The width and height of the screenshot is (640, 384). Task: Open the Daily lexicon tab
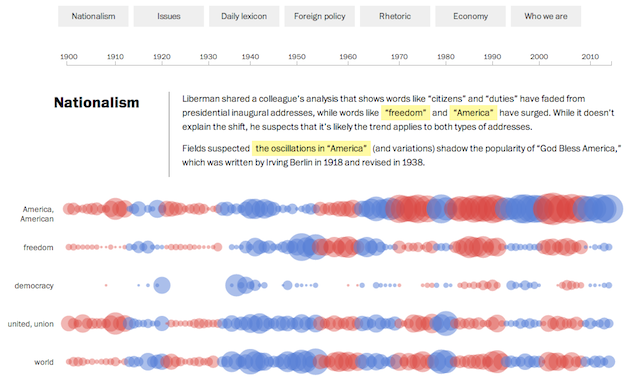[244, 16]
